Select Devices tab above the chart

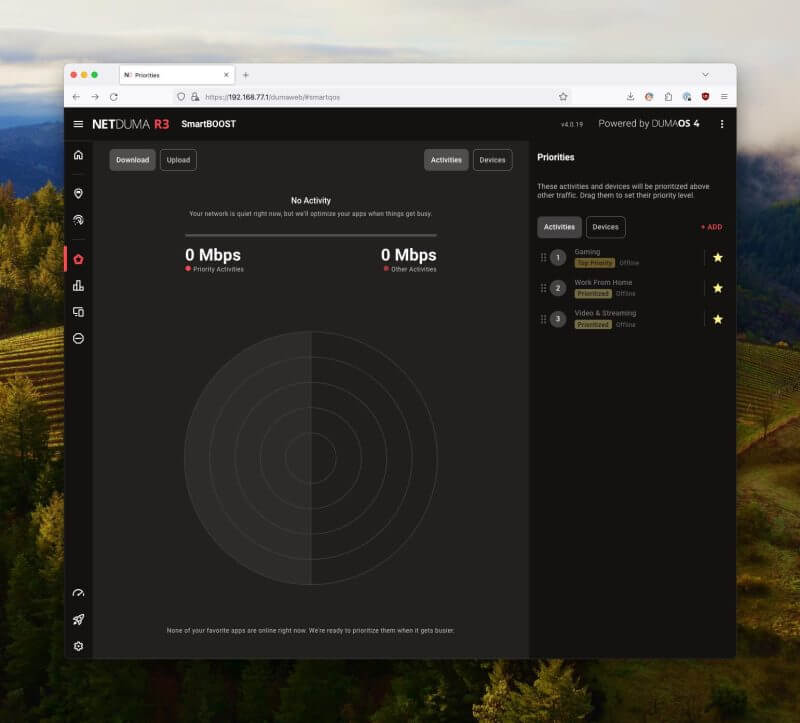[x=492, y=160]
